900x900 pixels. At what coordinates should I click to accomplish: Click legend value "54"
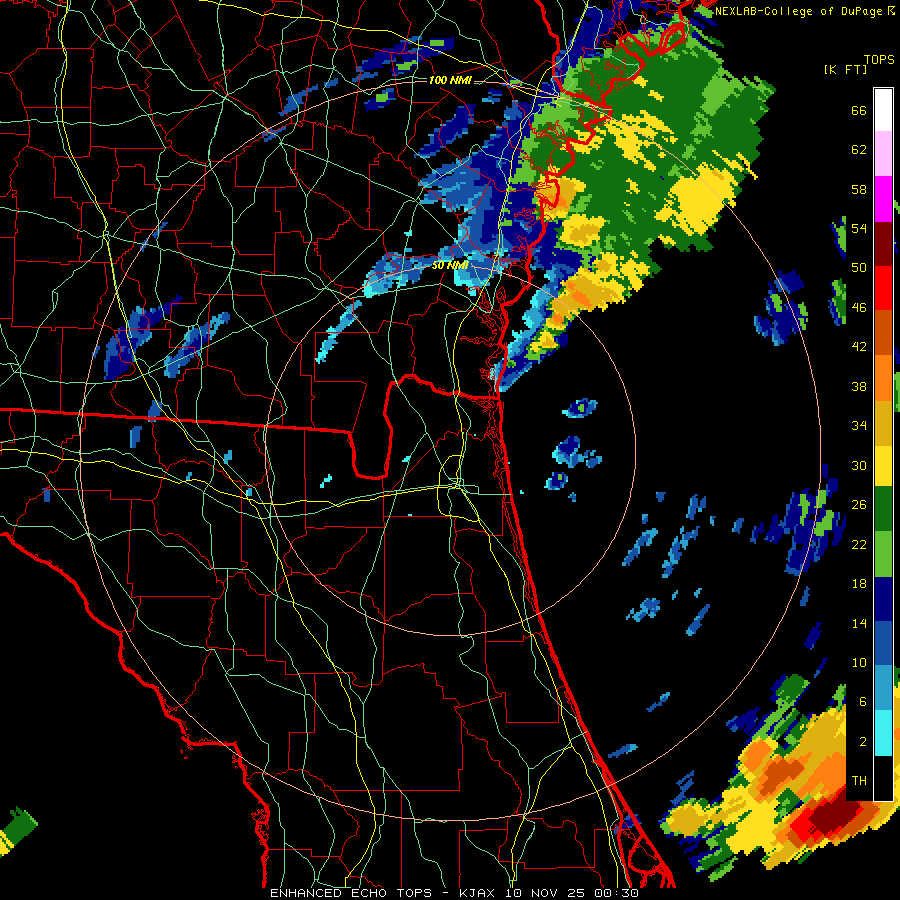859,228
